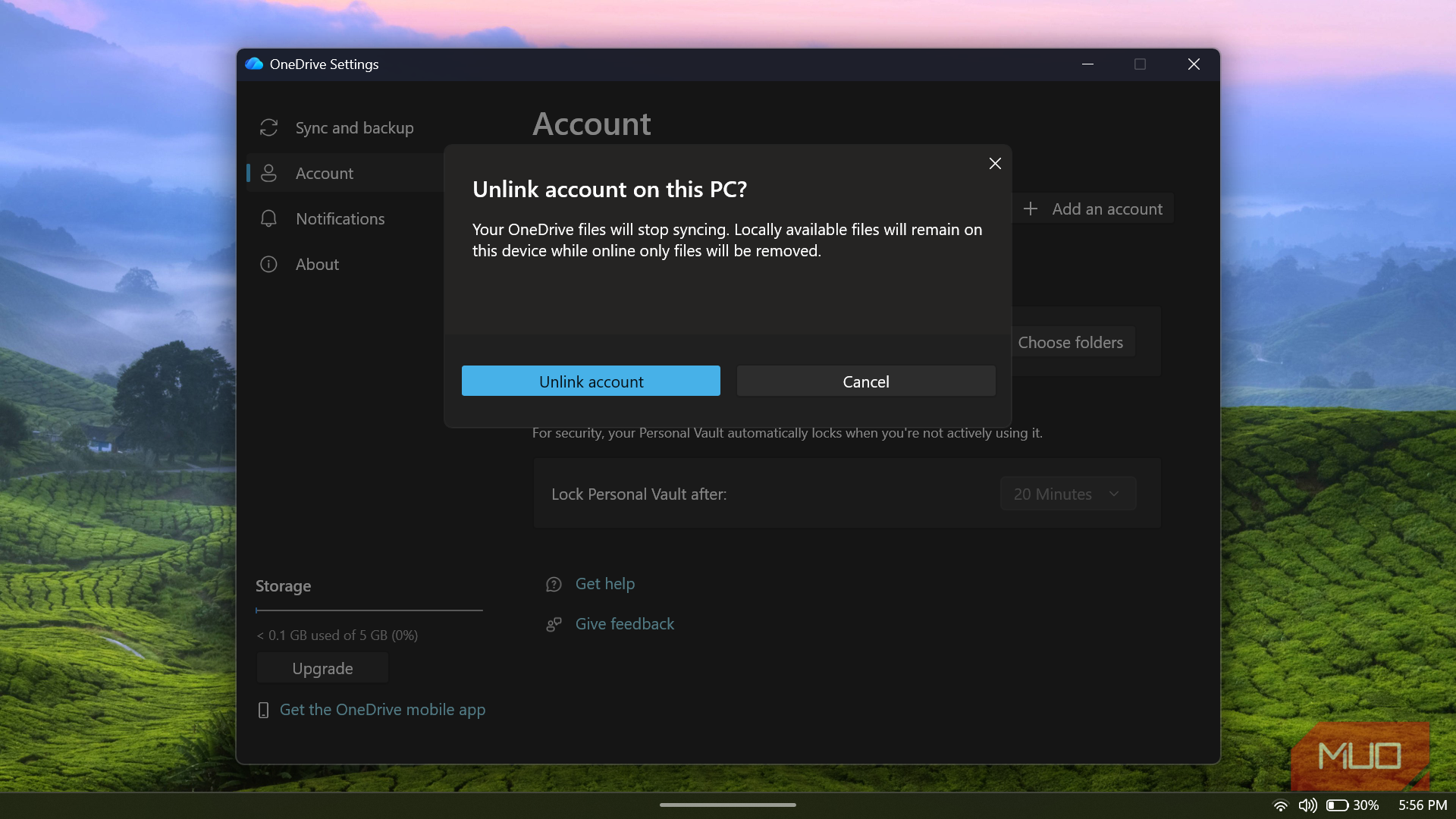
Task: Click '< 0.1 GB used of 5 GB (0%)' text
Action: click(337, 635)
